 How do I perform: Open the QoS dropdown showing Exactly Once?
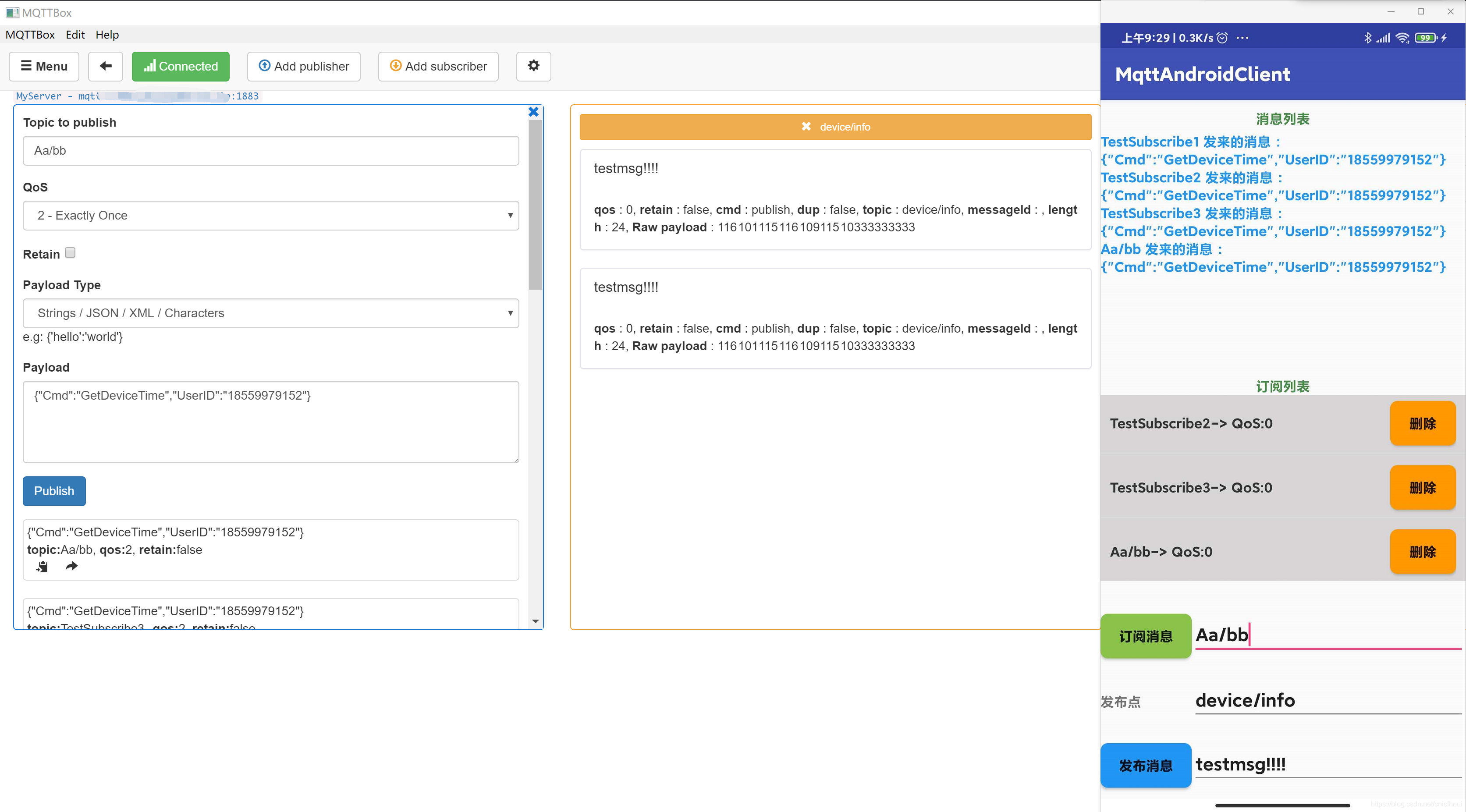coord(271,215)
